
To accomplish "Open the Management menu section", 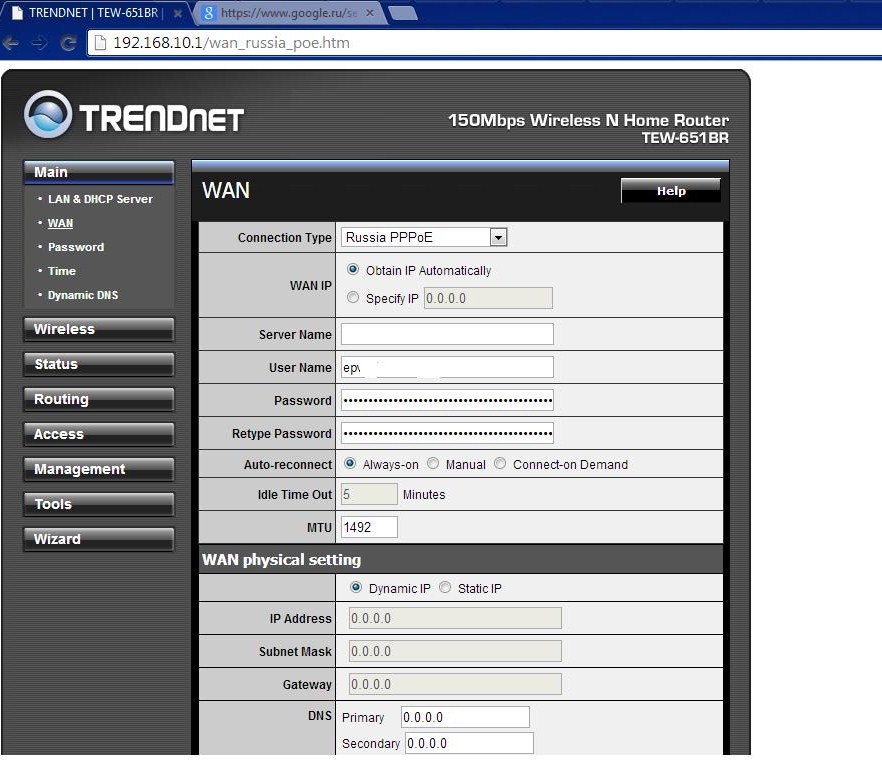I will 99,469.
